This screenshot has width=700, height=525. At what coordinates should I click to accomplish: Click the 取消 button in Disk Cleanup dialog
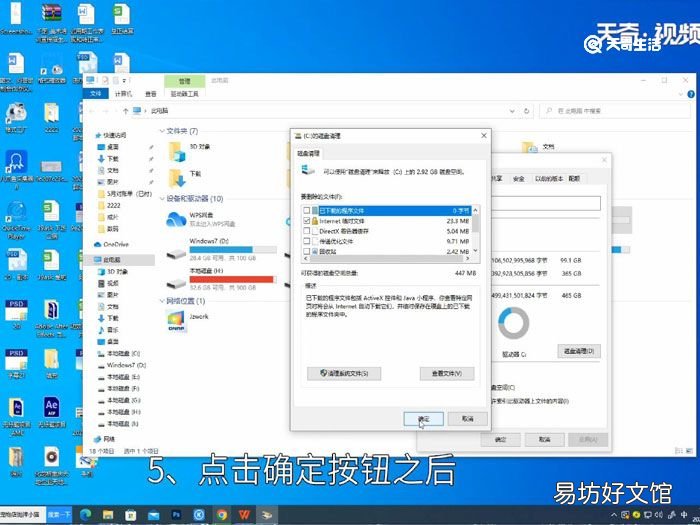[467, 419]
